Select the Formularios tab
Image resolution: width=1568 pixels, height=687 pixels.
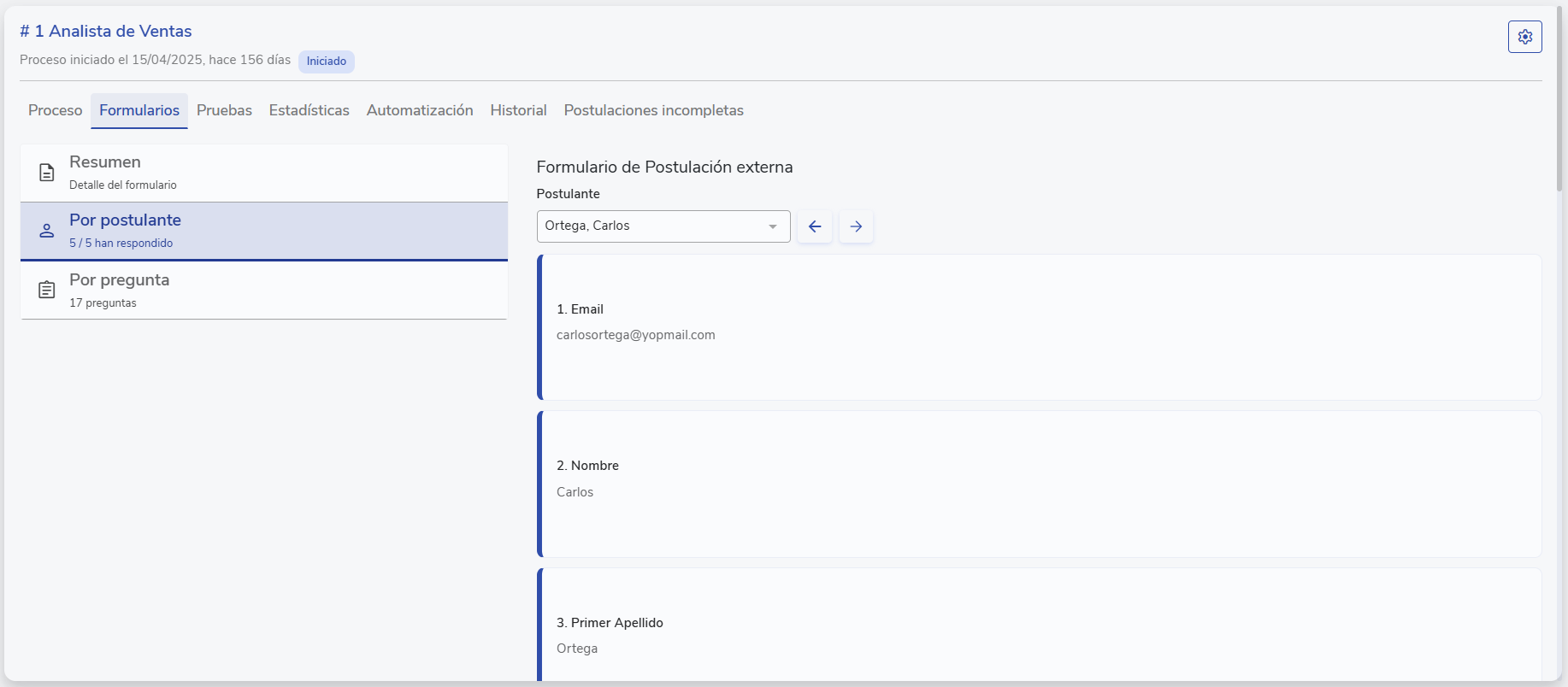[x=139, y=110]
